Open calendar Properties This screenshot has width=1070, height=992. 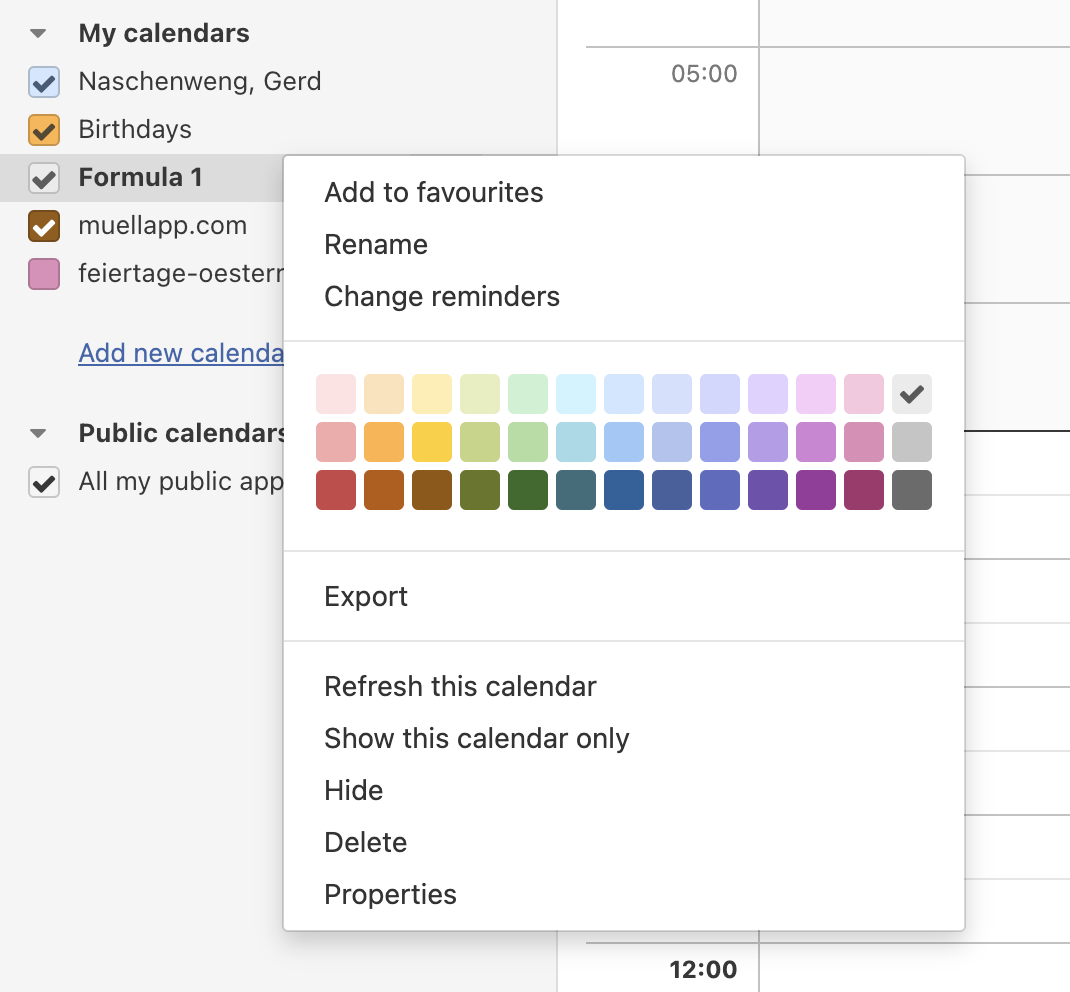tap(390, 894)
